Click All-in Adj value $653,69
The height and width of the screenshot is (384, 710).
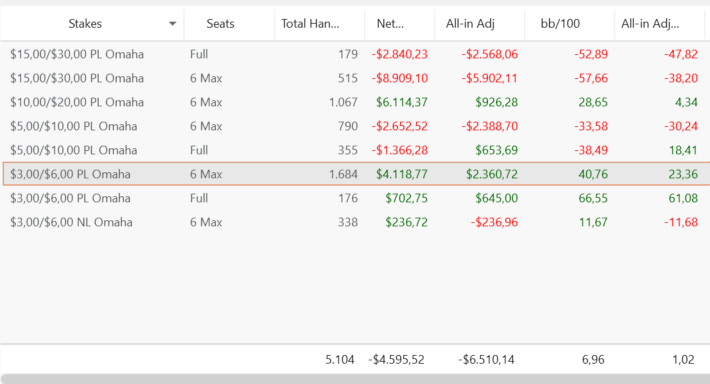coord(496,150)
